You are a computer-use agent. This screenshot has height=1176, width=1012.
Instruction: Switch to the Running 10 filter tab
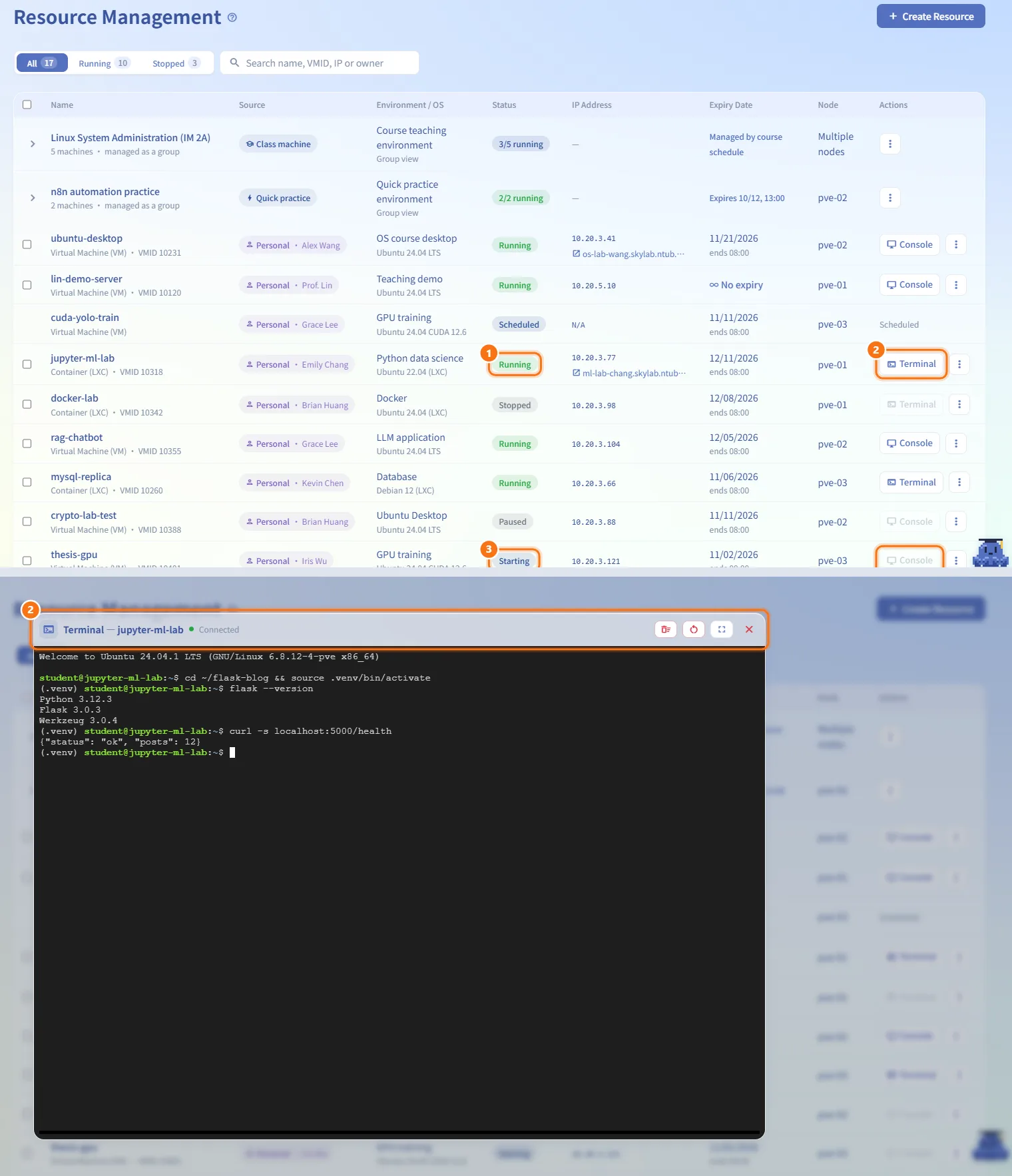[103, 63]
